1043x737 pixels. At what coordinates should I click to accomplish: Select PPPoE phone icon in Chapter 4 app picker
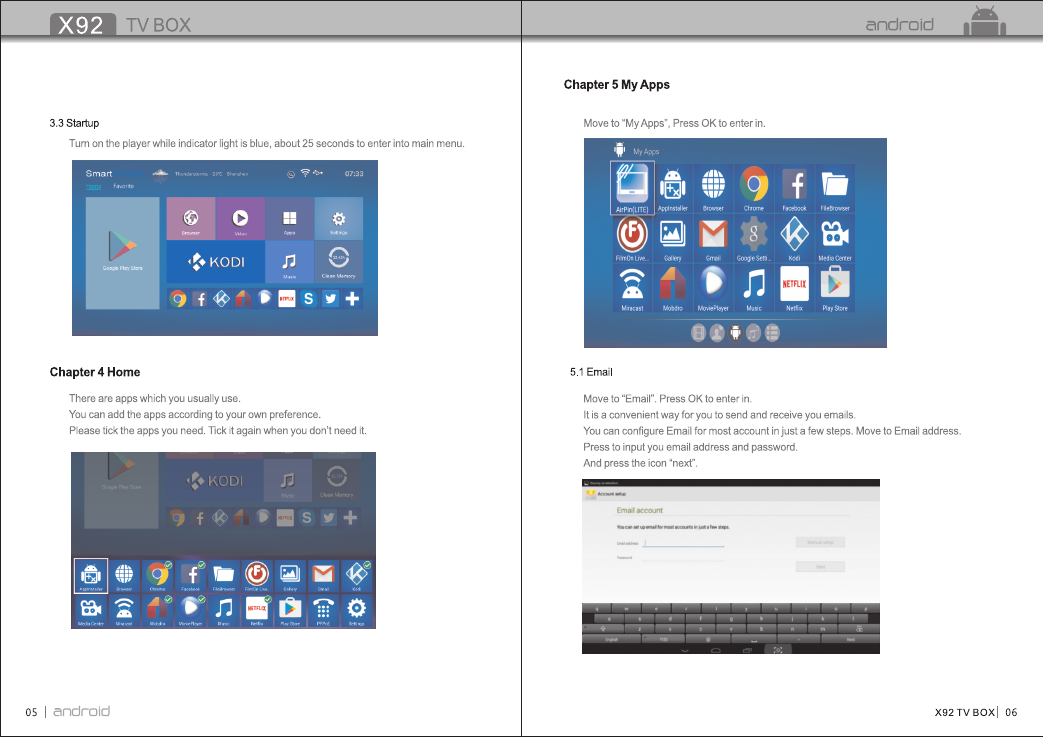(x=323, y=611)
